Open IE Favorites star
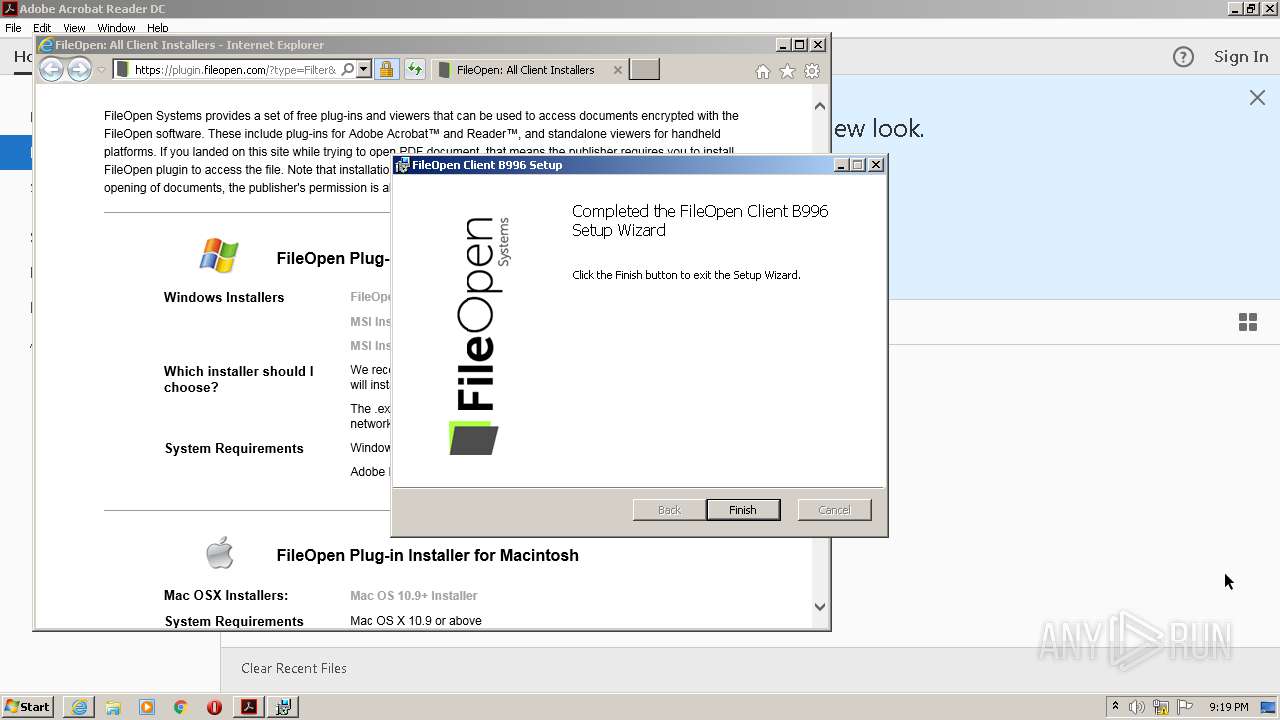The height and width of the screenshot is (720, 1280). click(x=787, y=71)
